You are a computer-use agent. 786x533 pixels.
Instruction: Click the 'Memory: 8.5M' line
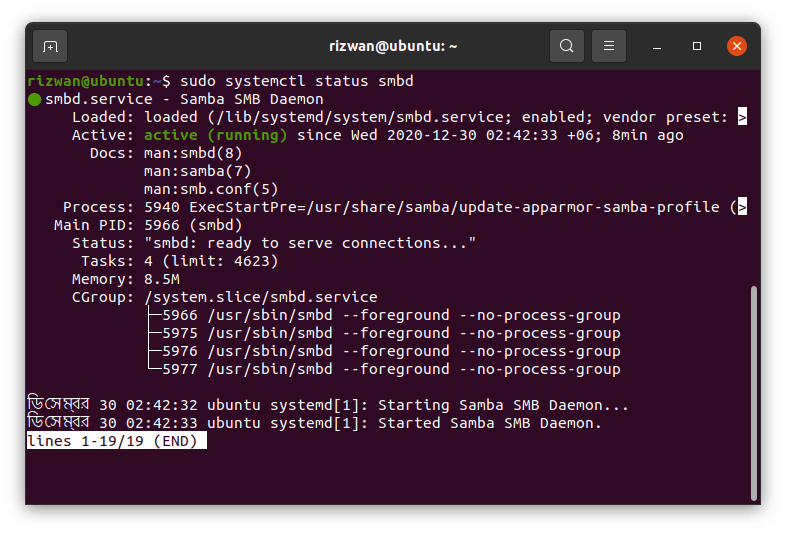(126, 279)
